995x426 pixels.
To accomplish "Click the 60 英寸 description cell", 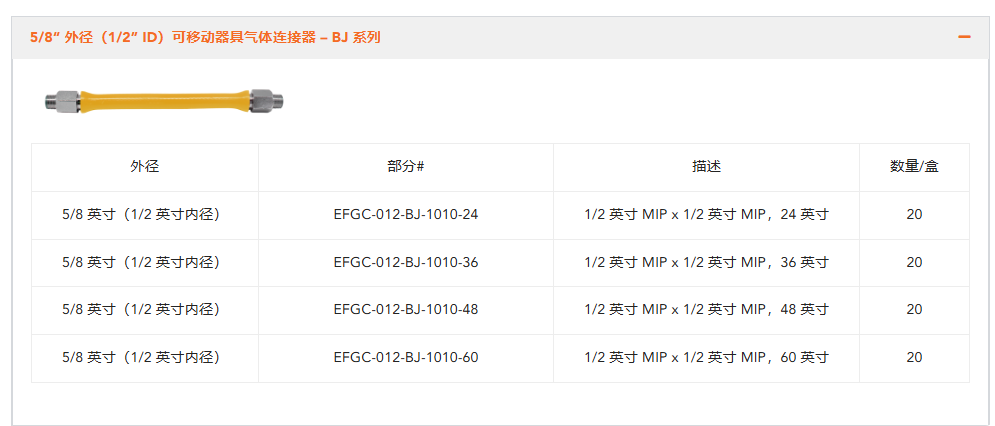I will point(706,358).
